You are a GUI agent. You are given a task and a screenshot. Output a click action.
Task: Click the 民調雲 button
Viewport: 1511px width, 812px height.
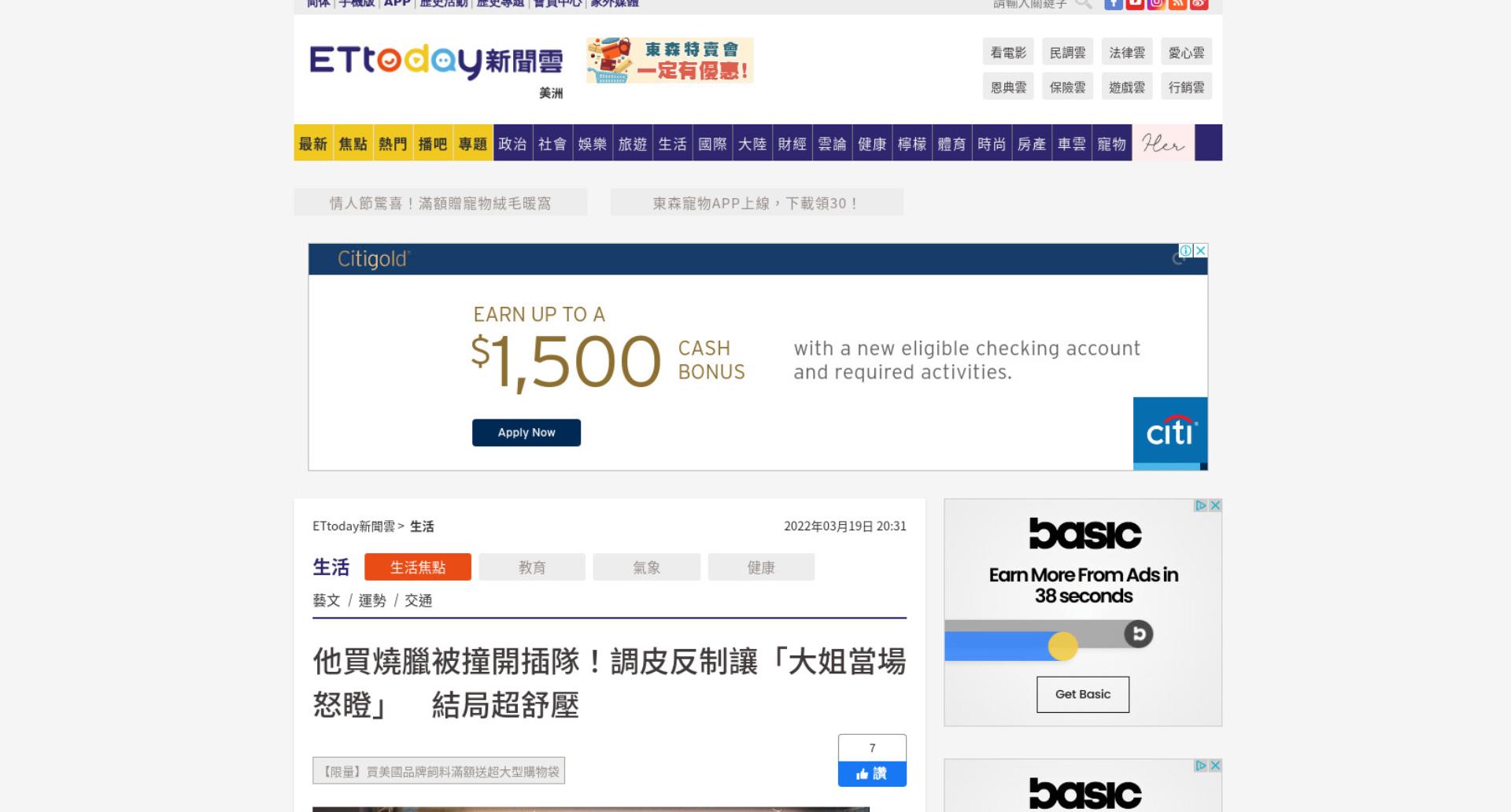[x=1068, y=53]
